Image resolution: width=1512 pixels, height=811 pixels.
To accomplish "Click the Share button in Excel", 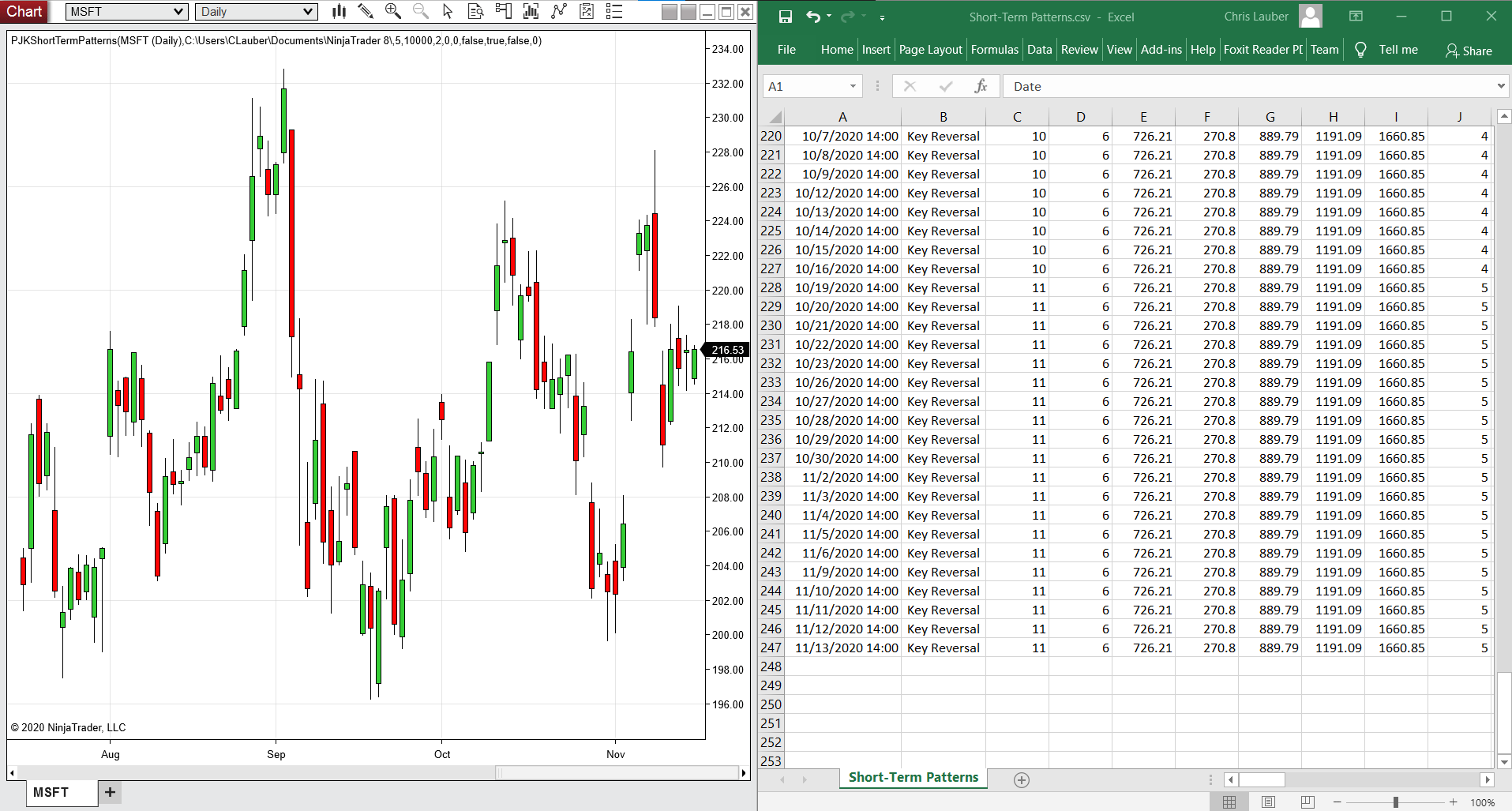I will (1469, 51).
